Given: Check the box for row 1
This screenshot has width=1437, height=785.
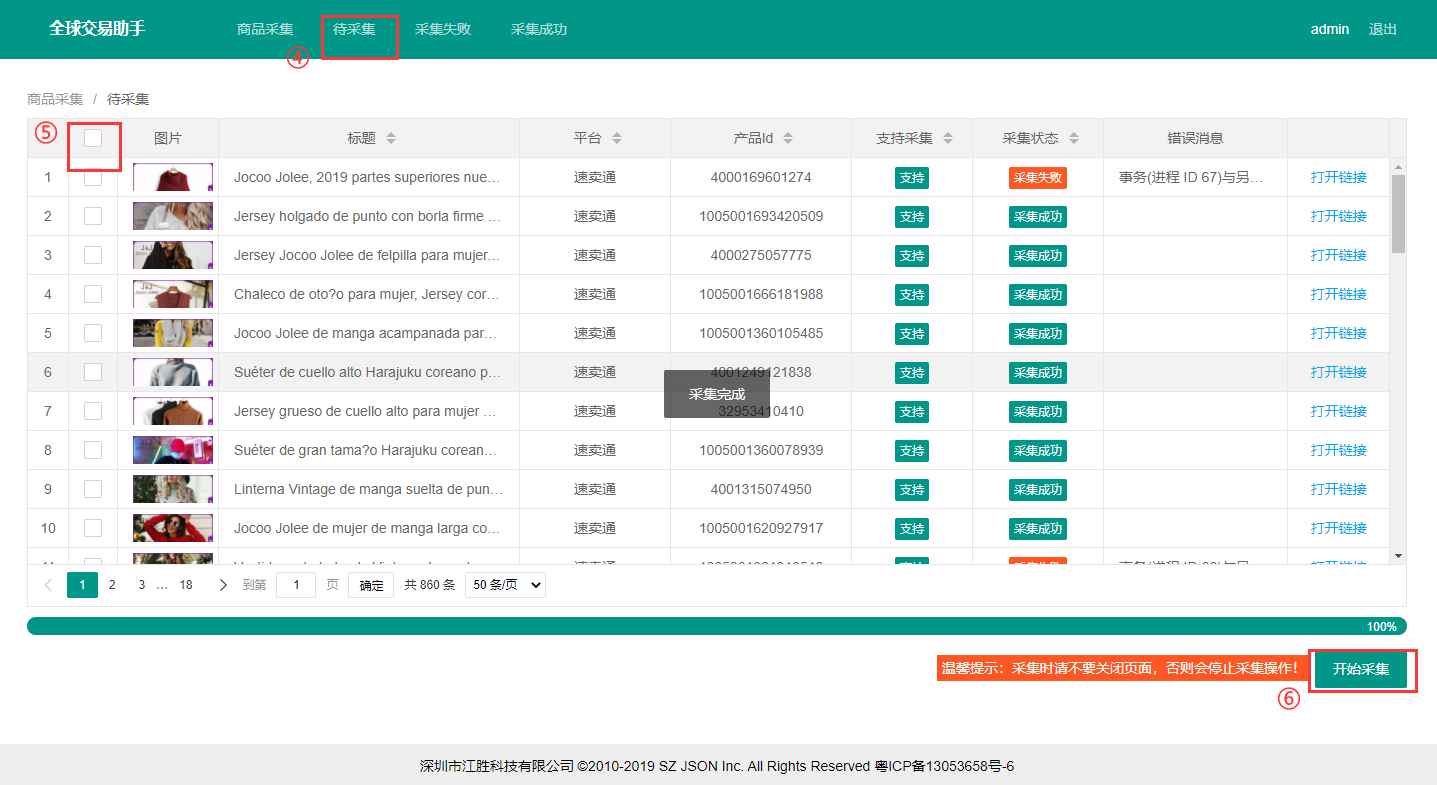Looking at the screenshot, I should point(93,177).
